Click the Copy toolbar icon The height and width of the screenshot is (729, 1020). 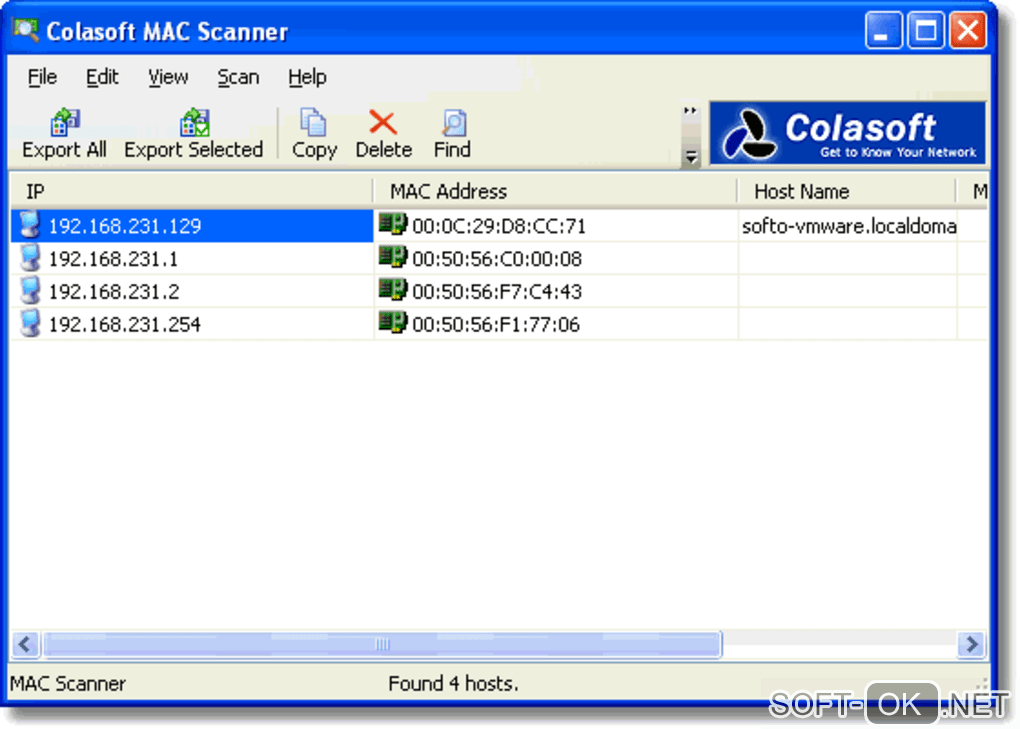[314, 122]
